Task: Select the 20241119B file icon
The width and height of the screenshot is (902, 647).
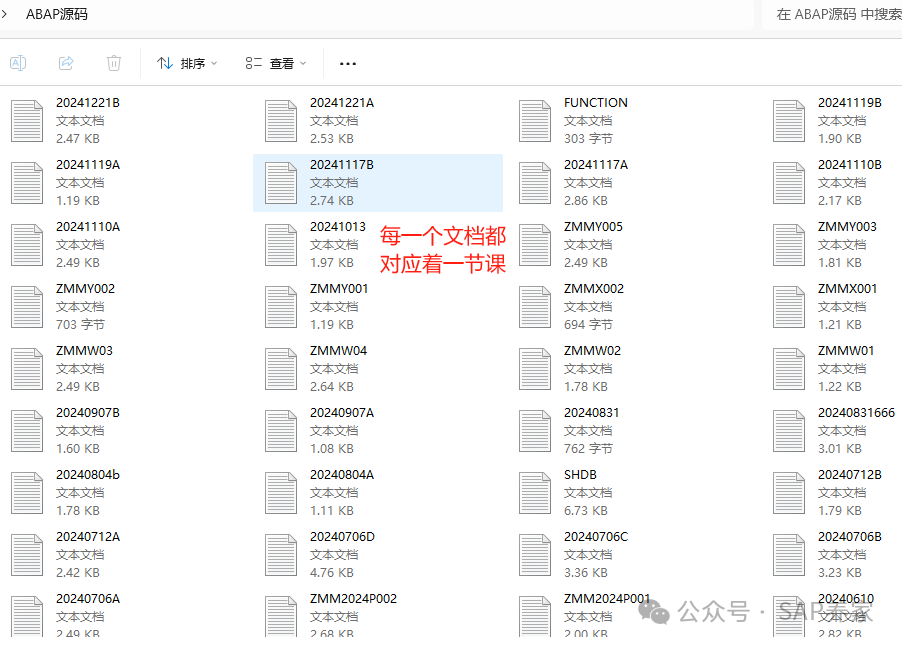Action: coord(789,121)
